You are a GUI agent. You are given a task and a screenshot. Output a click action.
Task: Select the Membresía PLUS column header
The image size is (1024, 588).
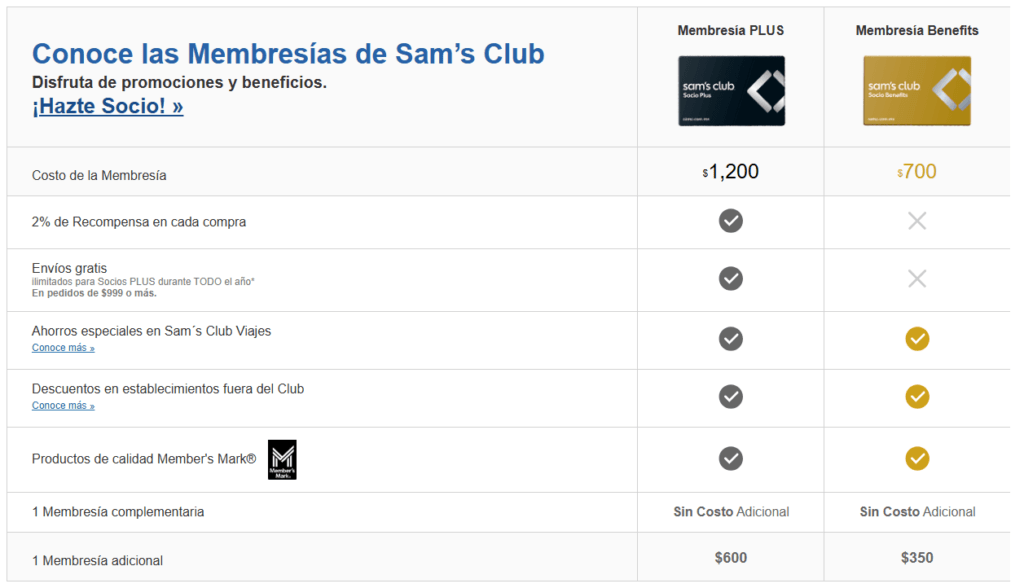click(x=731, y=30)
